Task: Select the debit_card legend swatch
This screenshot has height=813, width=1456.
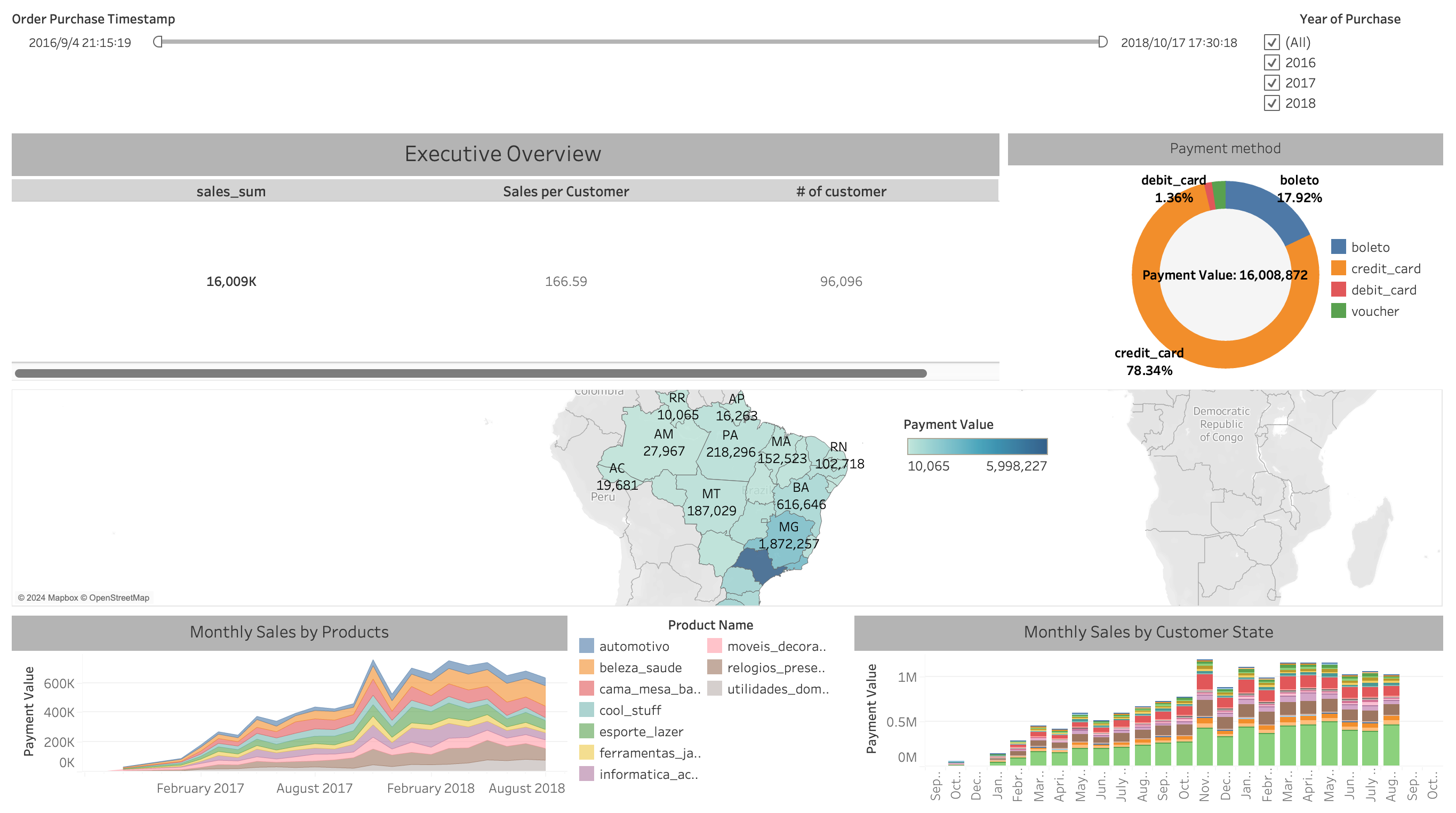Action: [x=1338, y=290]
